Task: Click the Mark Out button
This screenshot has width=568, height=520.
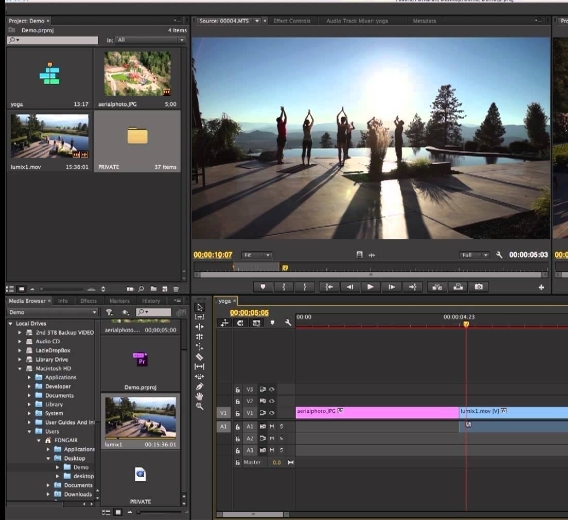Action: tap(305, 287)
